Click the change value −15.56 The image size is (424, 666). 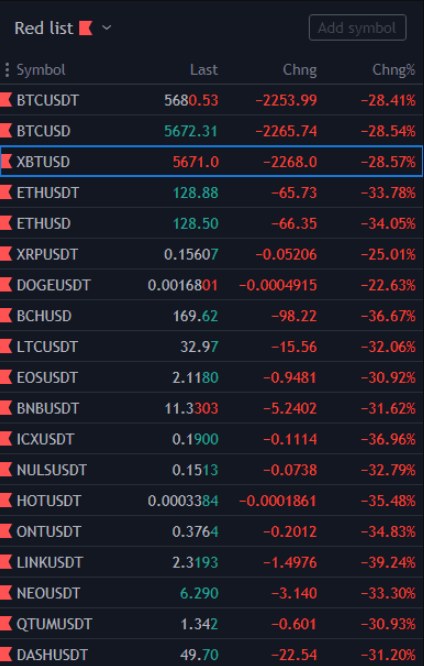click(x=294, y=347)
